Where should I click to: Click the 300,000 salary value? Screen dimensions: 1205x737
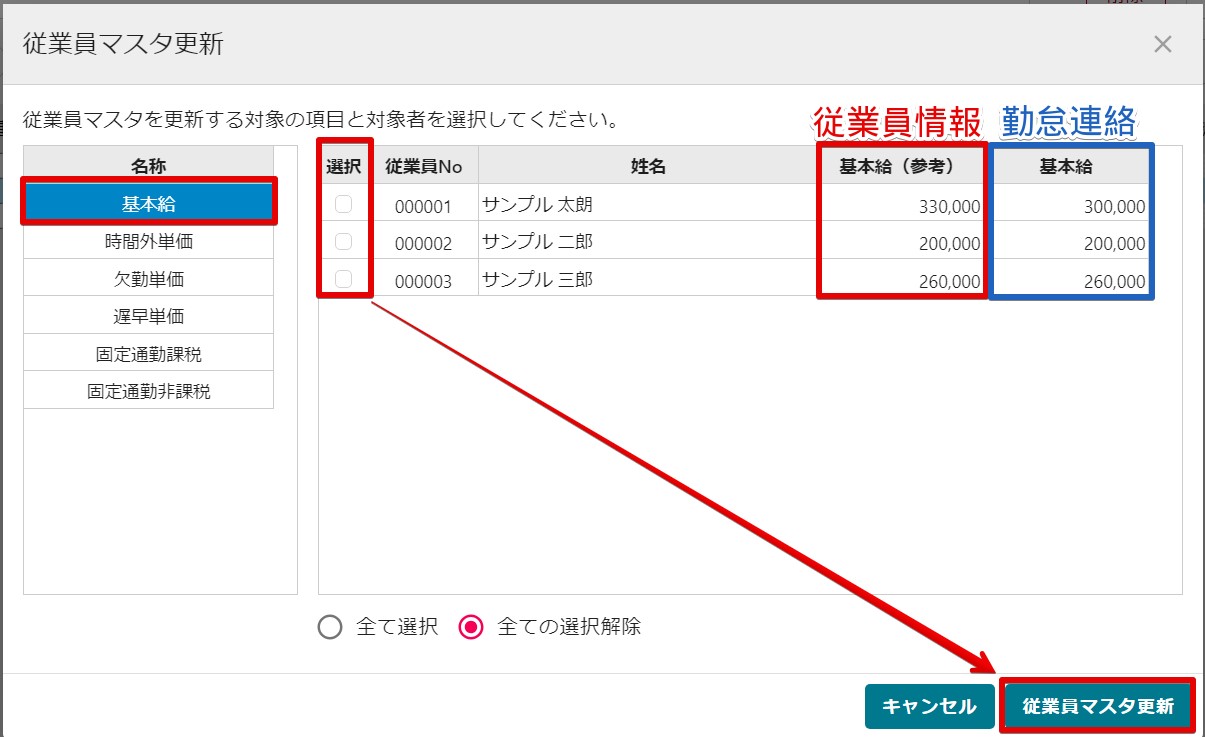pyautogui.click(x=1115, y=207)
